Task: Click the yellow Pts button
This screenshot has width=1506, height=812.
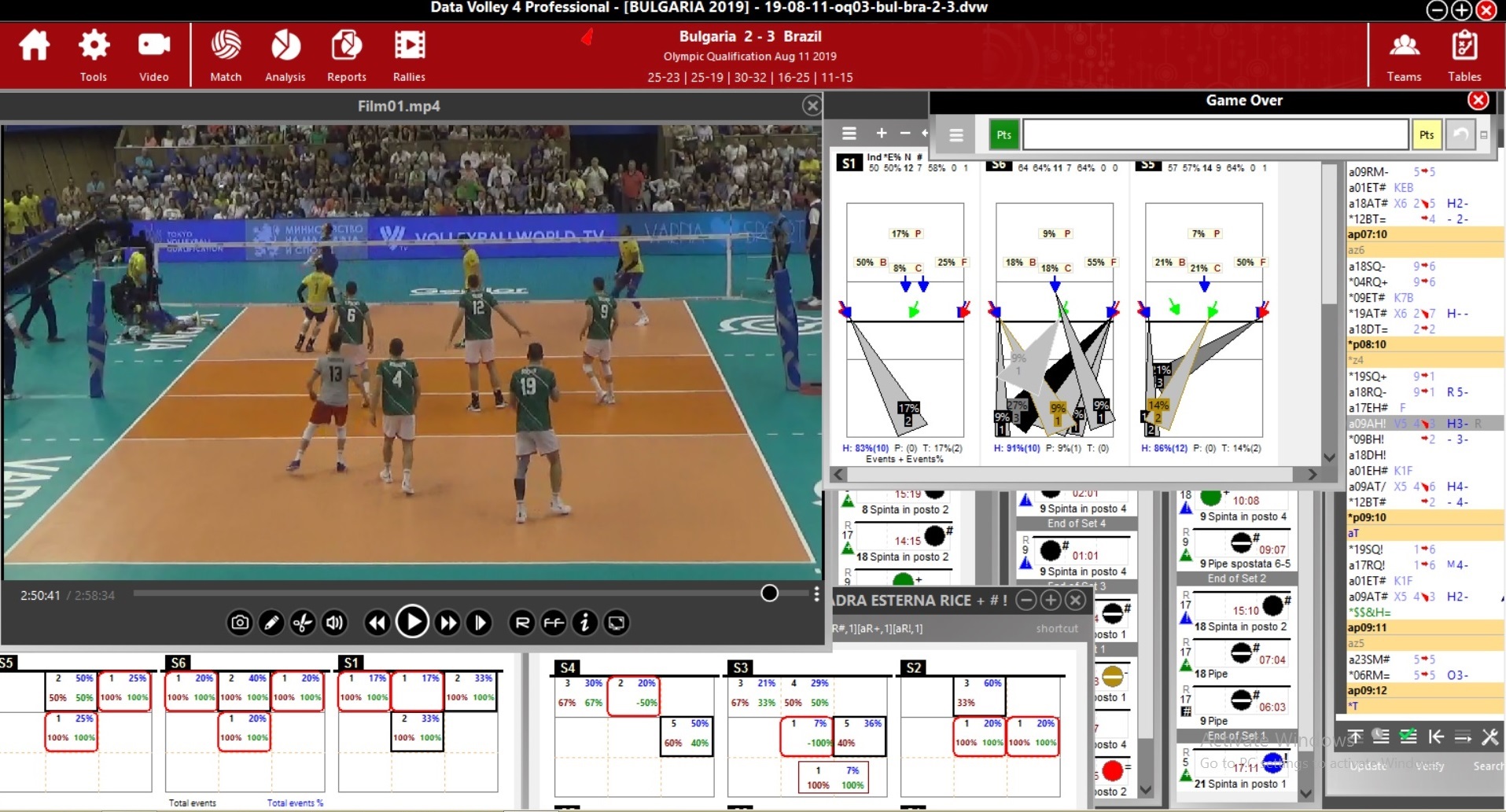Action: tap(1427, 135)
